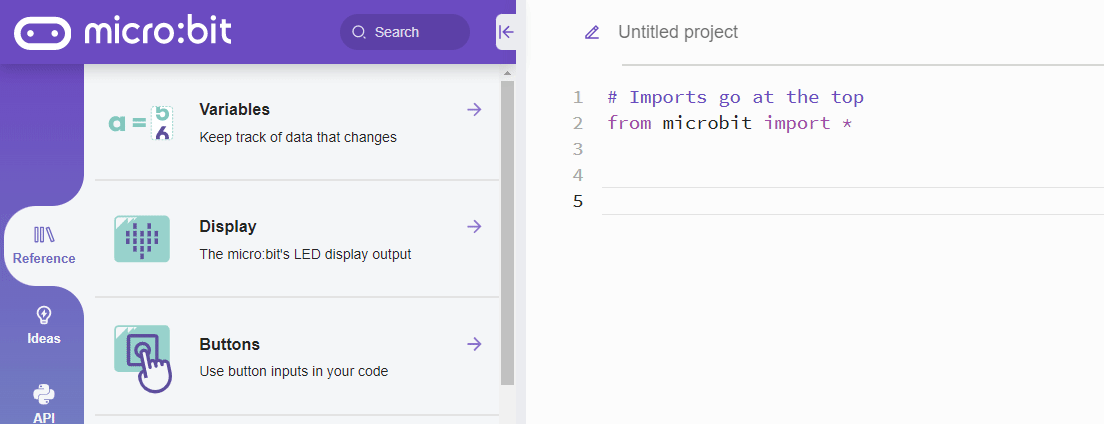Screen dimensions: 1104x424
Task: Open the Display topic arrow
Action: pos(475,226)
